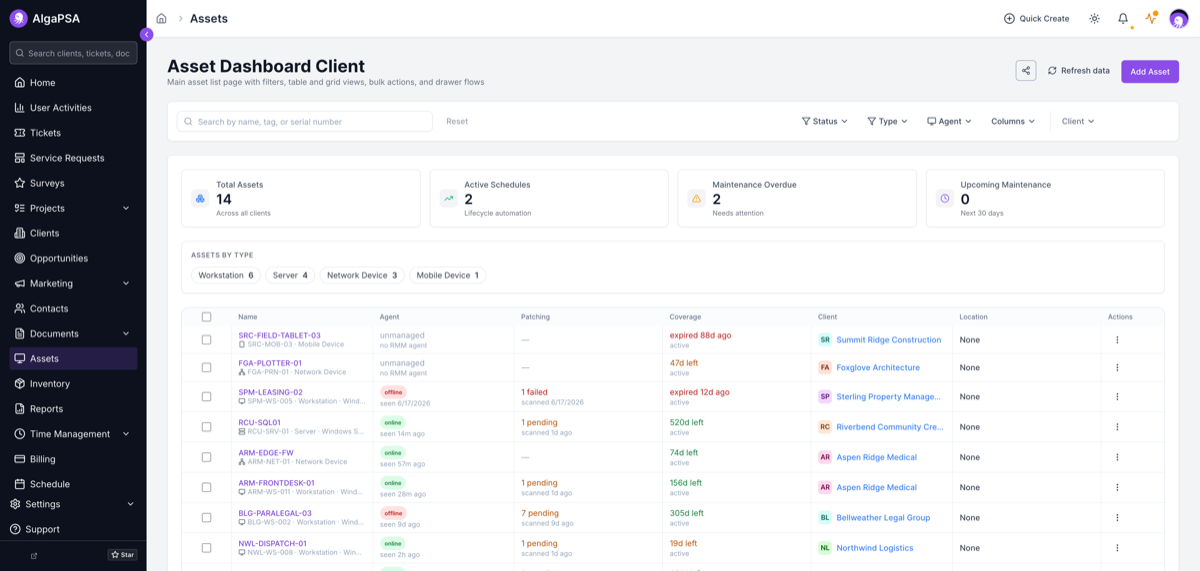The image size is (1200, 571).
Task: Click the share icon button
Action: [1026, 70]
